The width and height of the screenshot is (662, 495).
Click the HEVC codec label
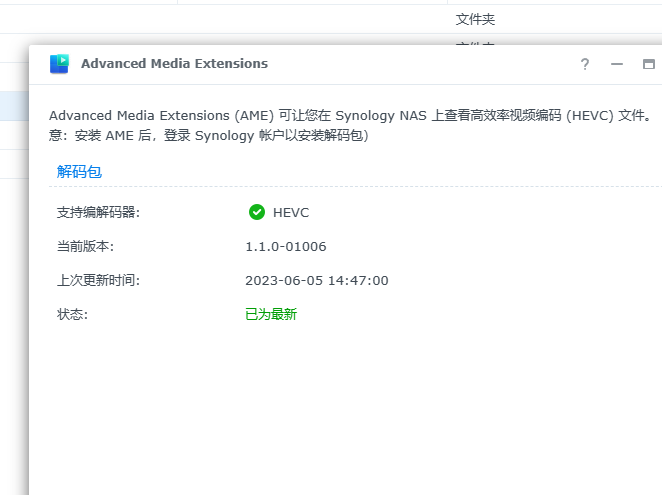click(x=291, y=212)
